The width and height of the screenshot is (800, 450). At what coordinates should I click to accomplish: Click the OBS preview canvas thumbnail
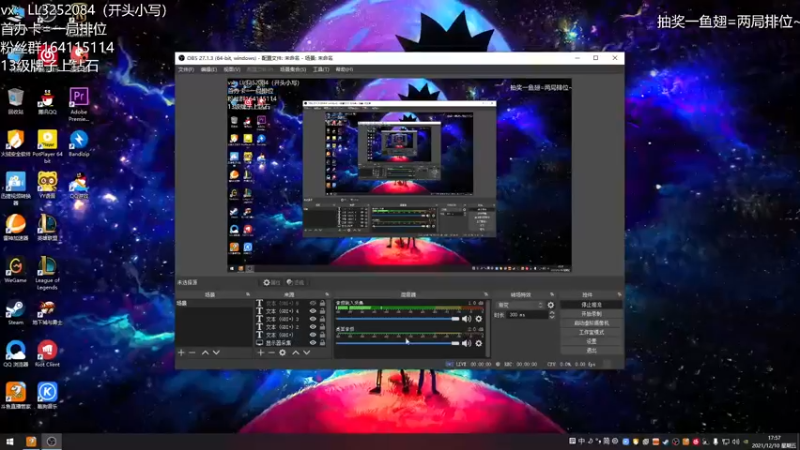pos(399,175)
